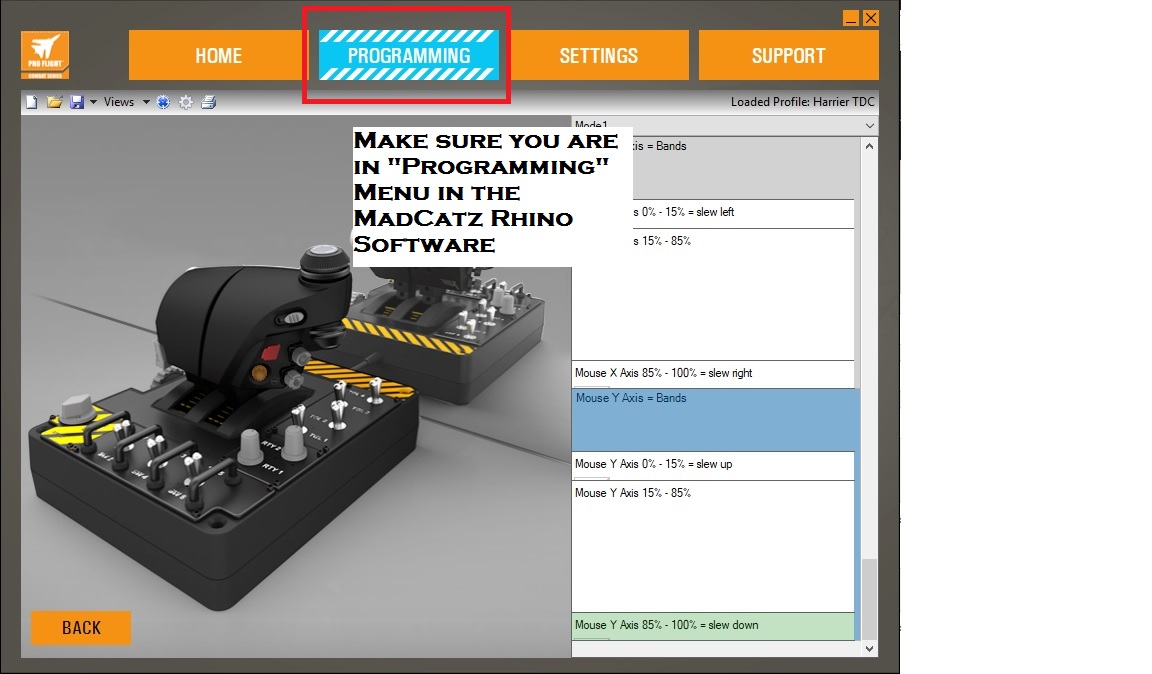
Task: Click the New Profile document icon
Action: (x=31, y=102)
